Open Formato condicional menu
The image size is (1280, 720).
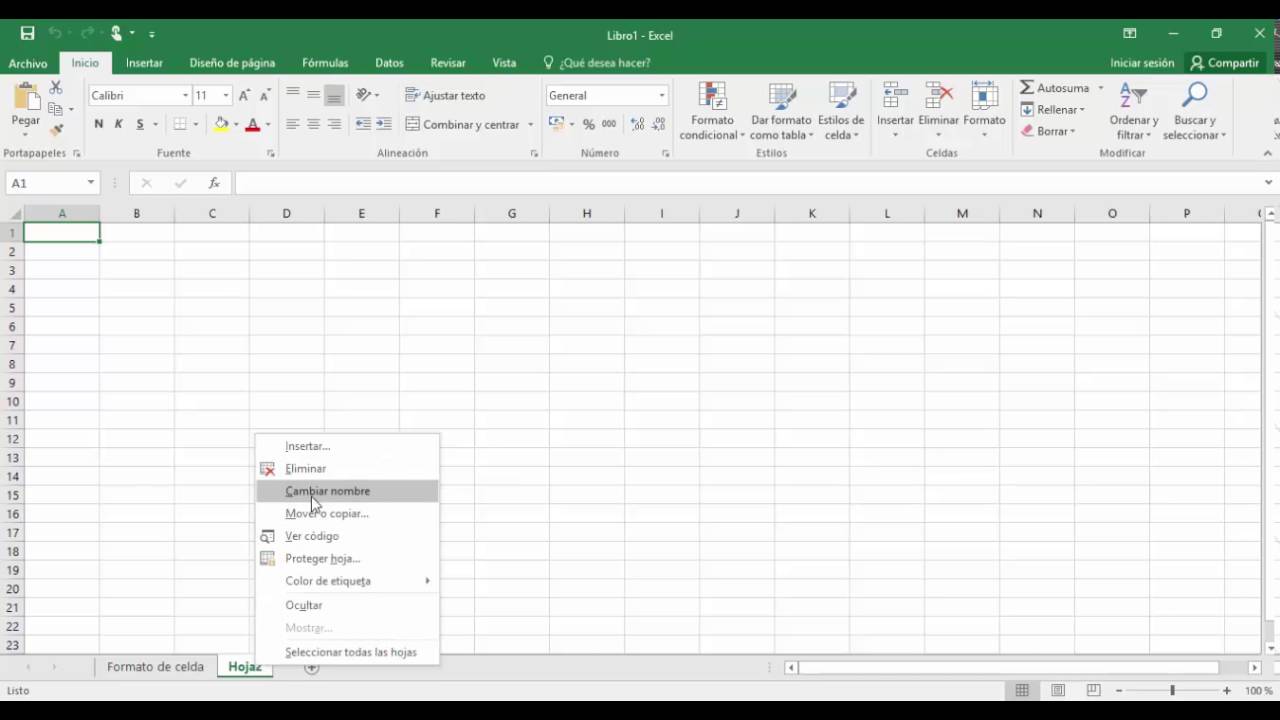coord(712,111)
